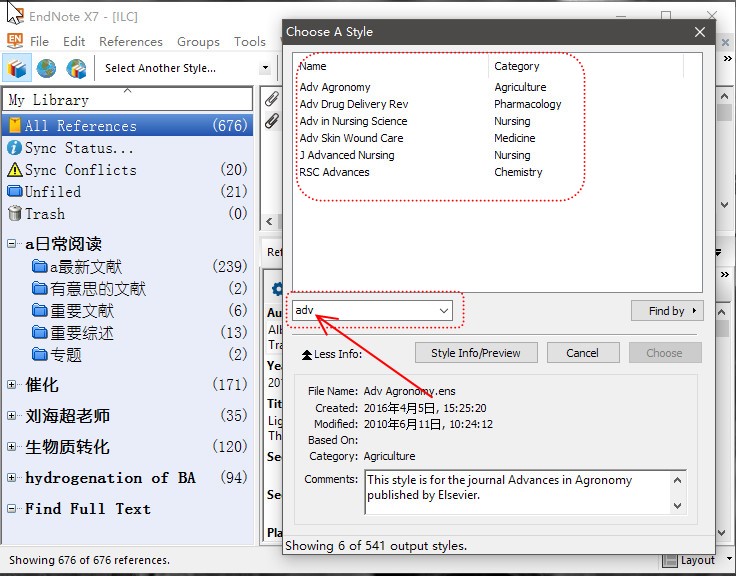
Task: Select the a最新文献 group
Action: coord(85,267)
